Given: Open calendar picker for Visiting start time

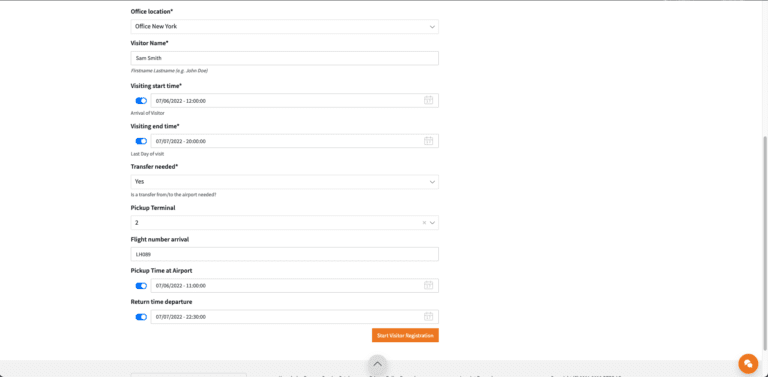Looking at the screenshot, I should pyautogui.click(x=428, y=100).
